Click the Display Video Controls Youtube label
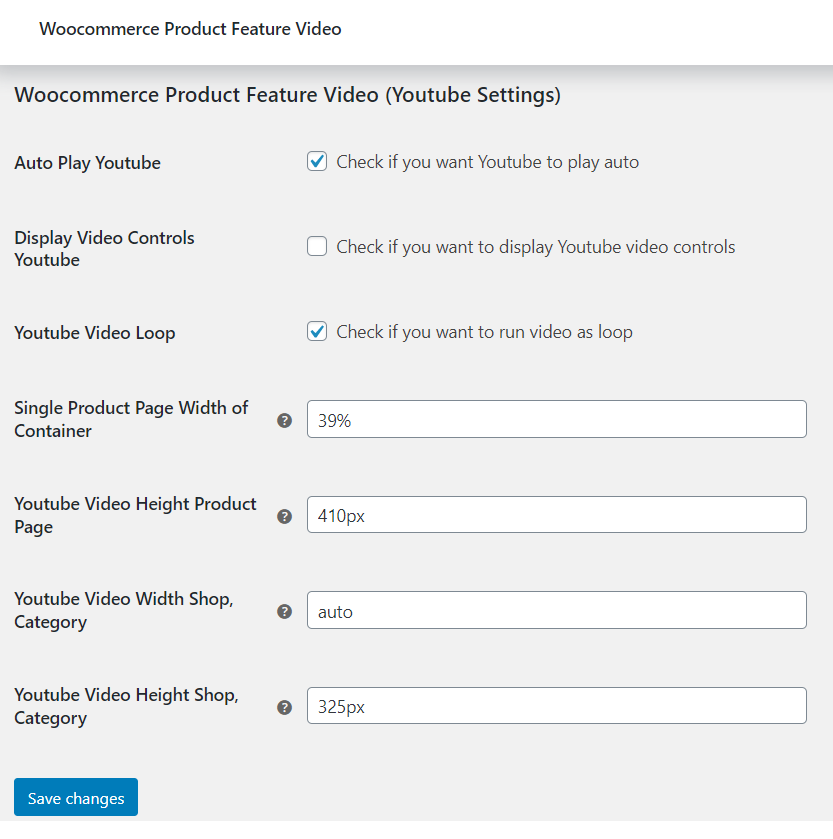The height and width of the screenshot is (839, 833). point(104,248)
